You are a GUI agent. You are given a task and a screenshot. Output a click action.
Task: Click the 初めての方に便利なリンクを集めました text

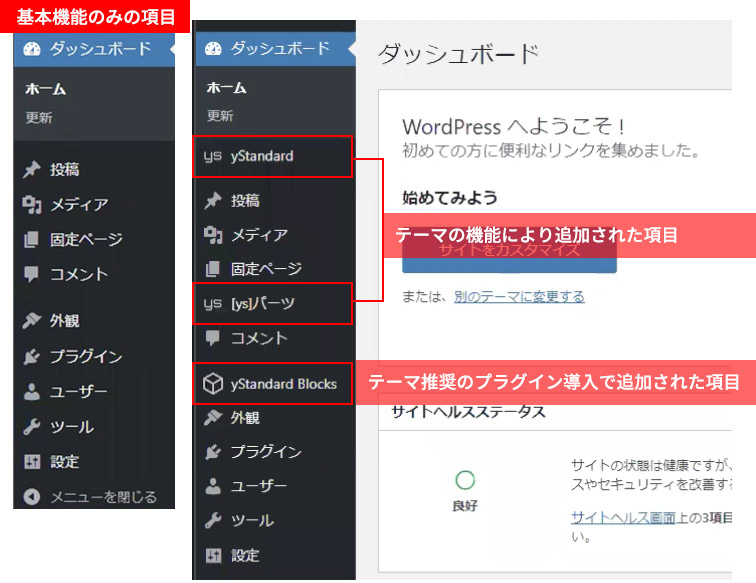pyautogui.click(x=551, y=151)
